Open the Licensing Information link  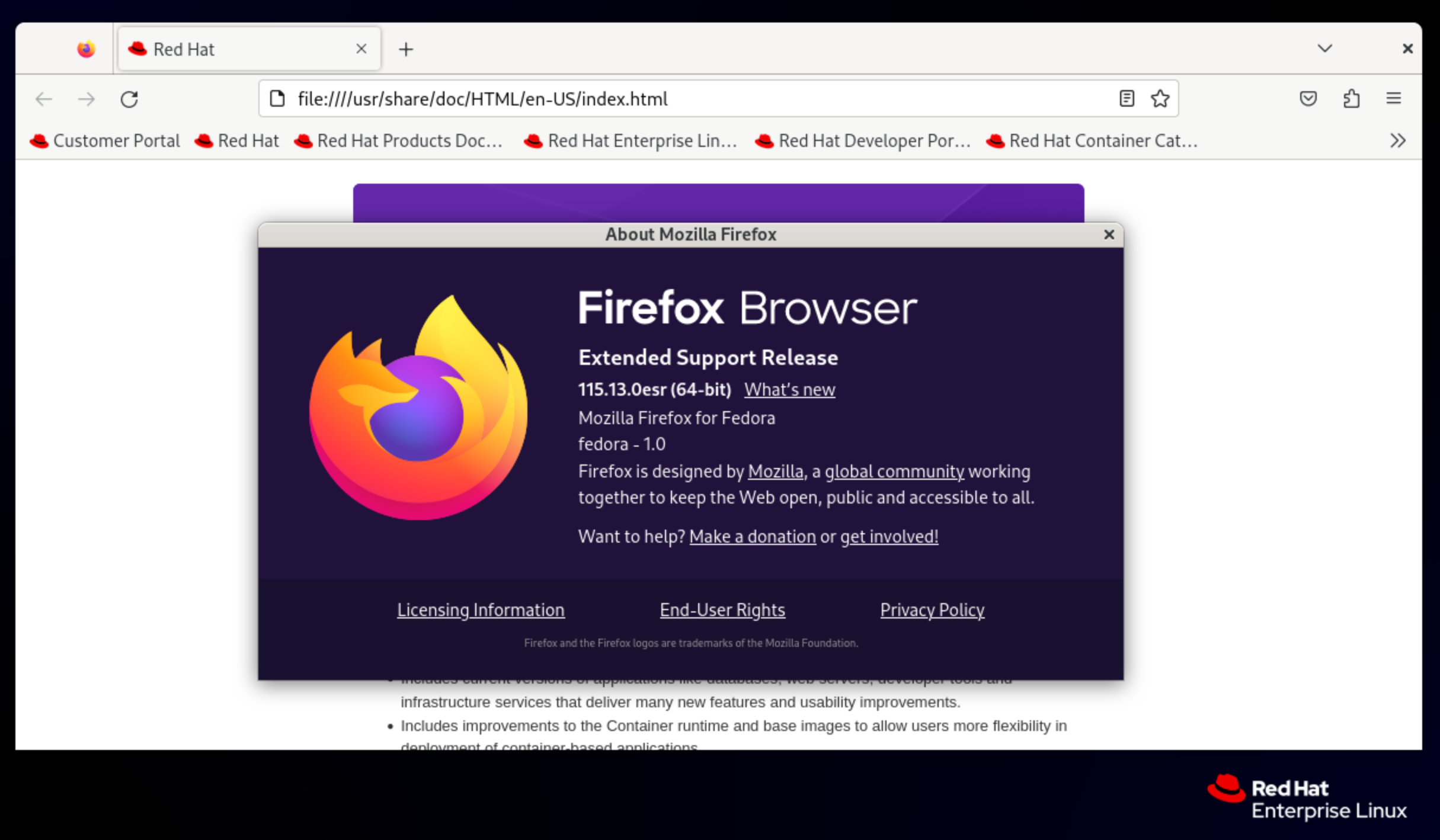481,610
